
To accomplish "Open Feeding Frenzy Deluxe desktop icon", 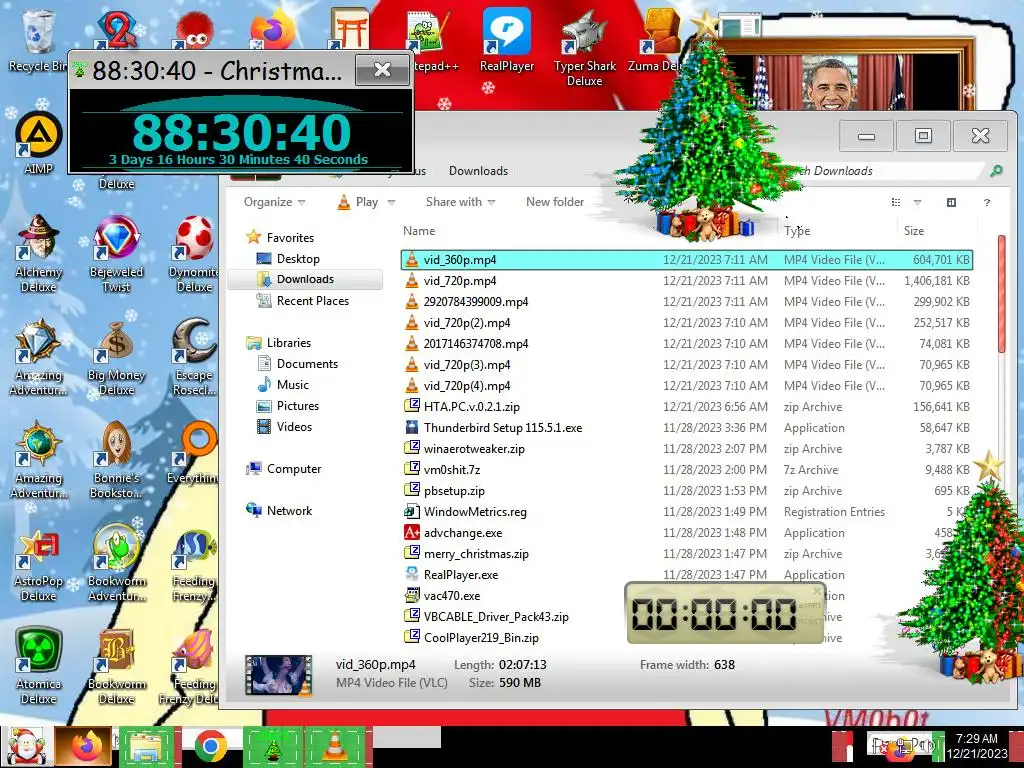I will point(189,666).
